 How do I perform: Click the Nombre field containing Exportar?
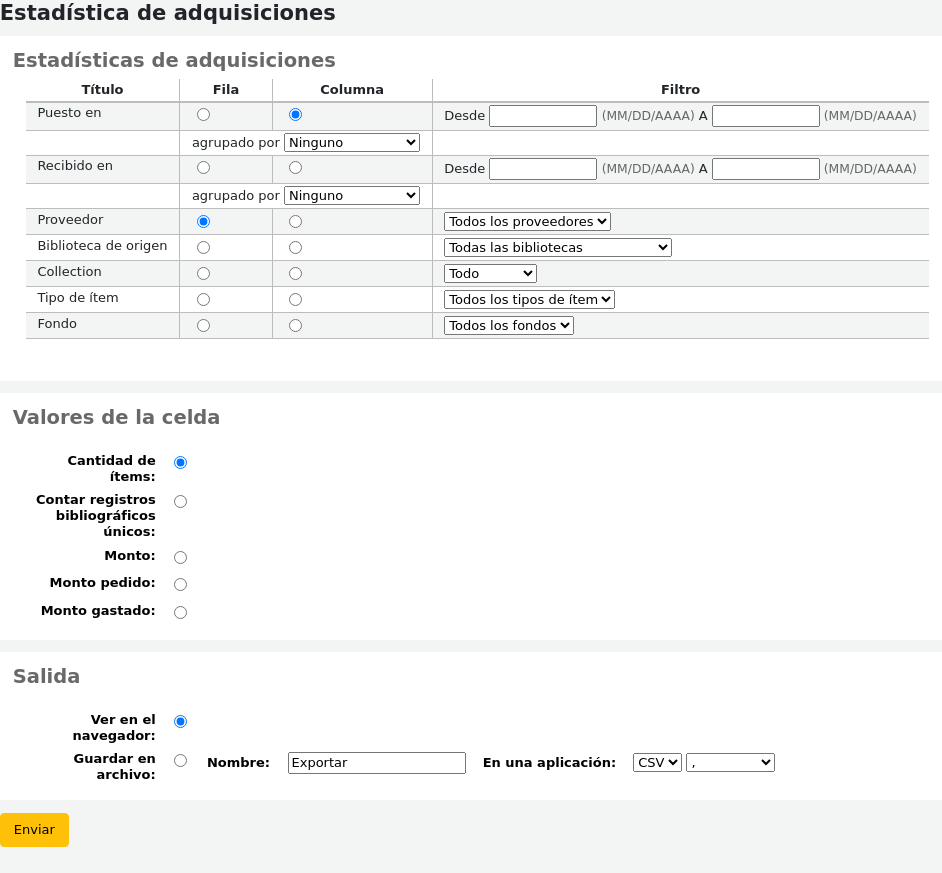(x=377, y=763)
